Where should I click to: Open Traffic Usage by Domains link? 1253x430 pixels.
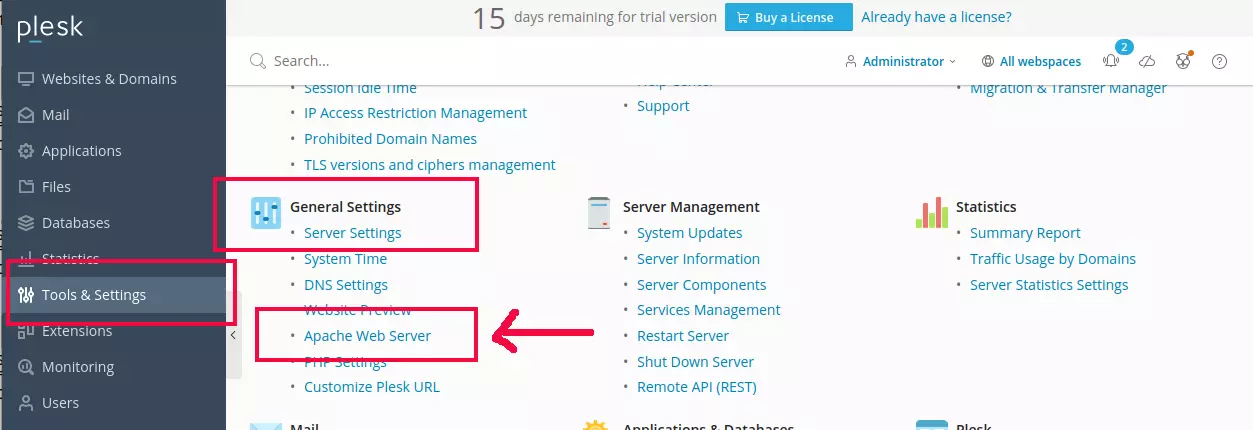click(1053, 259)
